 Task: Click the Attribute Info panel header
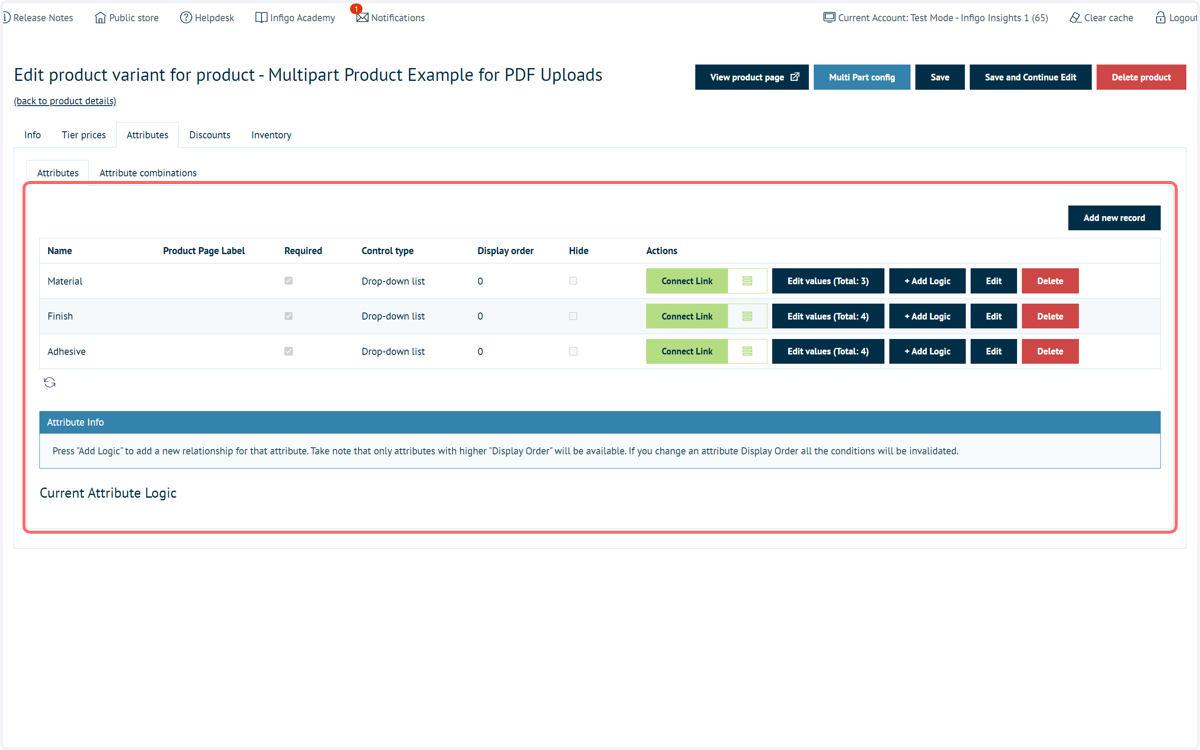click(600, 422)
